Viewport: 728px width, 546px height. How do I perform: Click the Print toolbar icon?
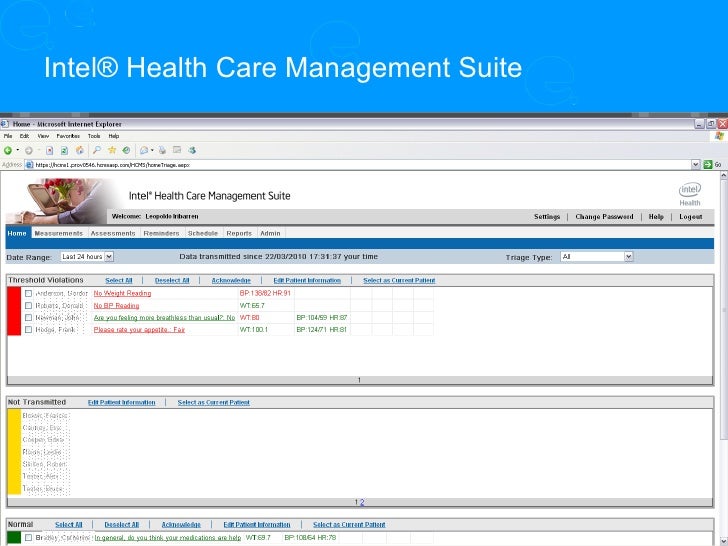[162, 150]
